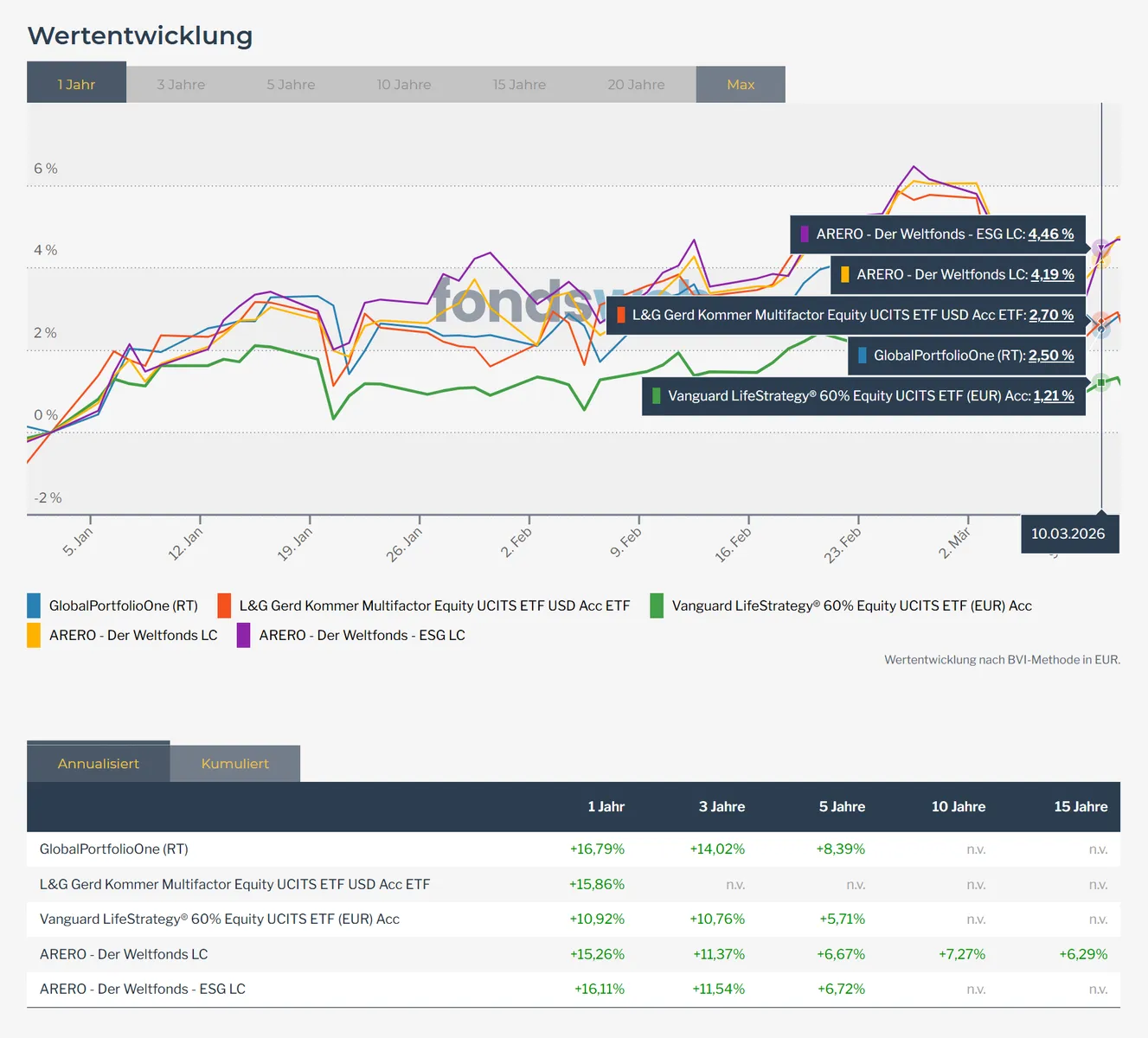Open ARERO - Der Weltfonds LC table row
Viewport: 1148px width, 1038px height.
124,954
